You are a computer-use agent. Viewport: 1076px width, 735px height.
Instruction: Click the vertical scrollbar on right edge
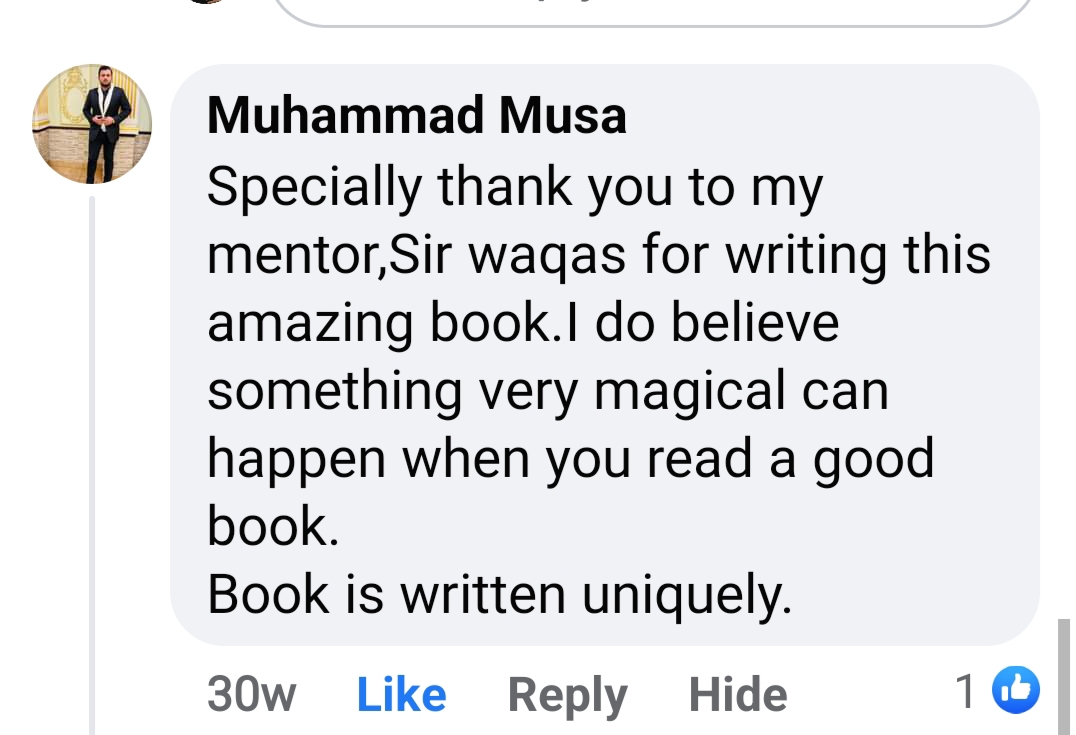pyautogui.click(x=1064, y=676)
